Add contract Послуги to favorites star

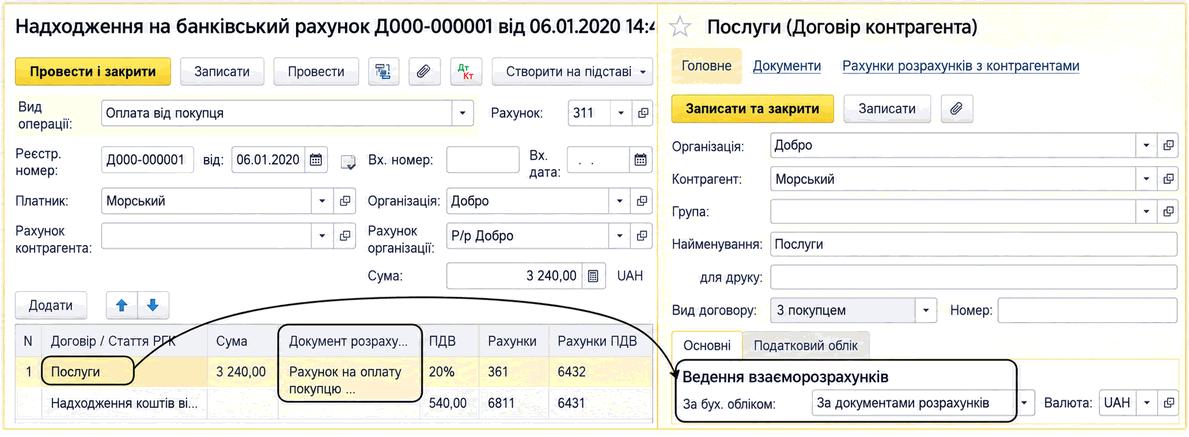click(x=681, y=28)
